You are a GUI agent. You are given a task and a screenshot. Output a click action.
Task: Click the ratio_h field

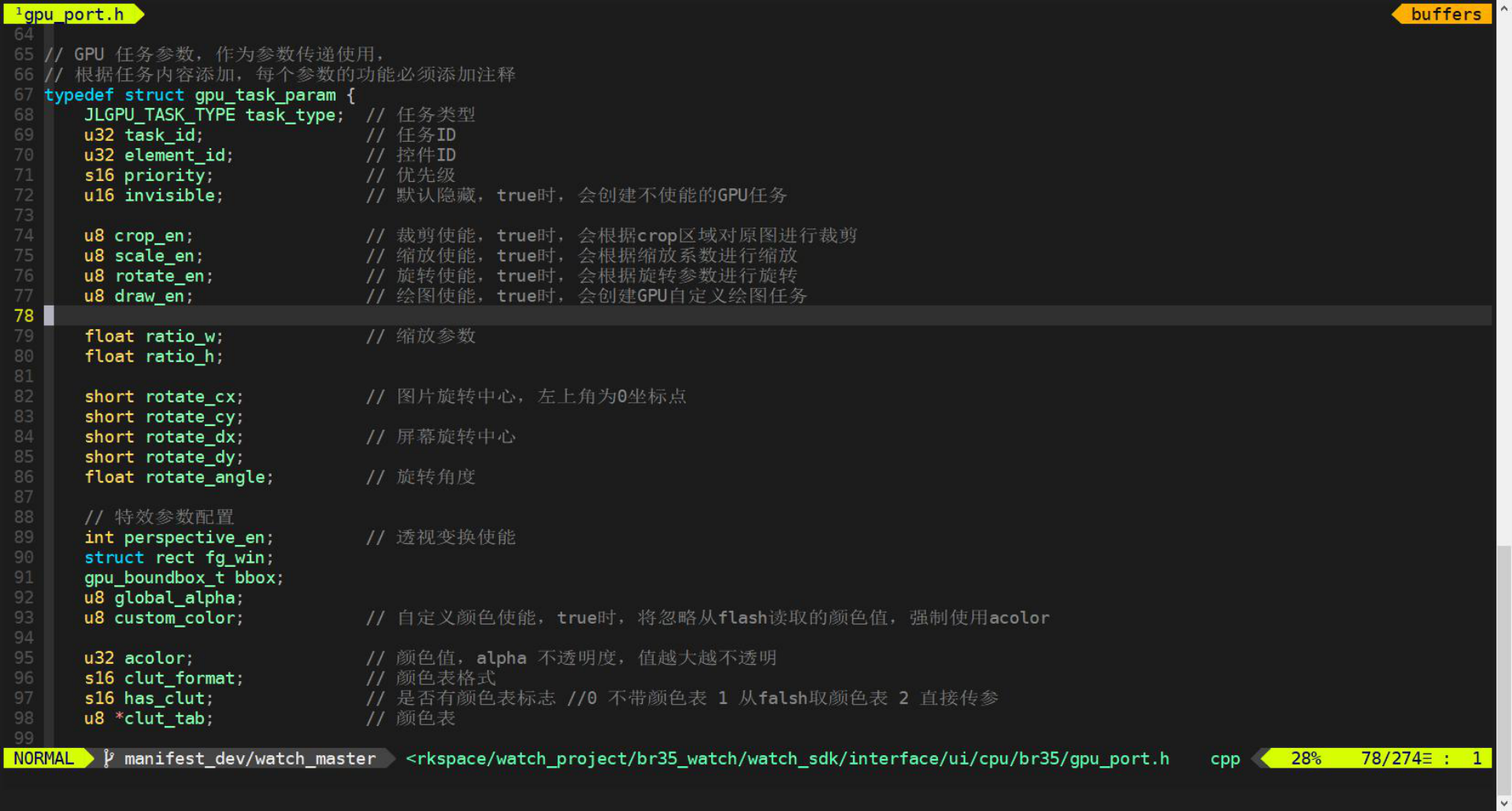click(x=180, y=357)
